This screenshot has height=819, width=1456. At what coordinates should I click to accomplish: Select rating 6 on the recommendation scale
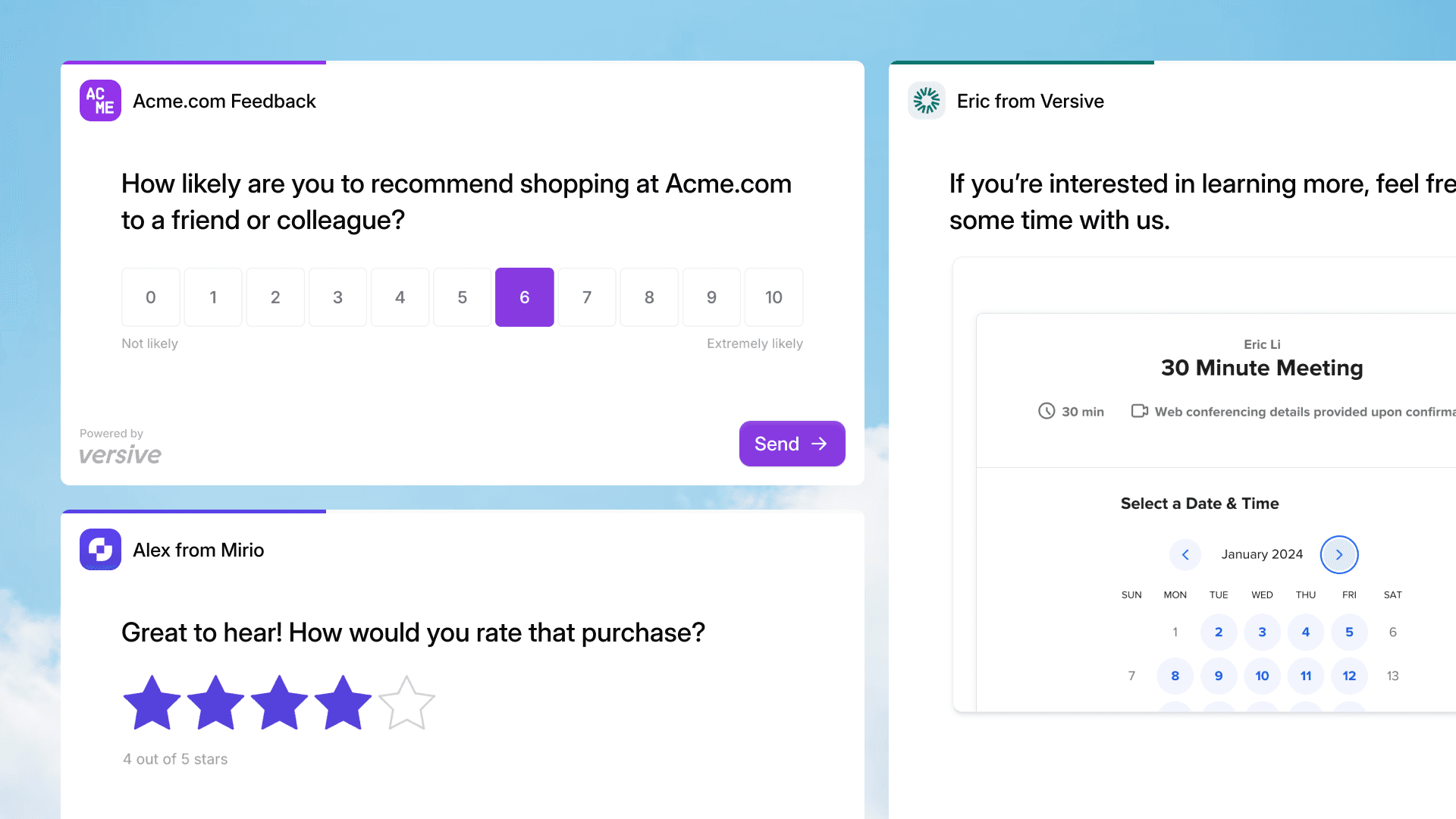524,297
